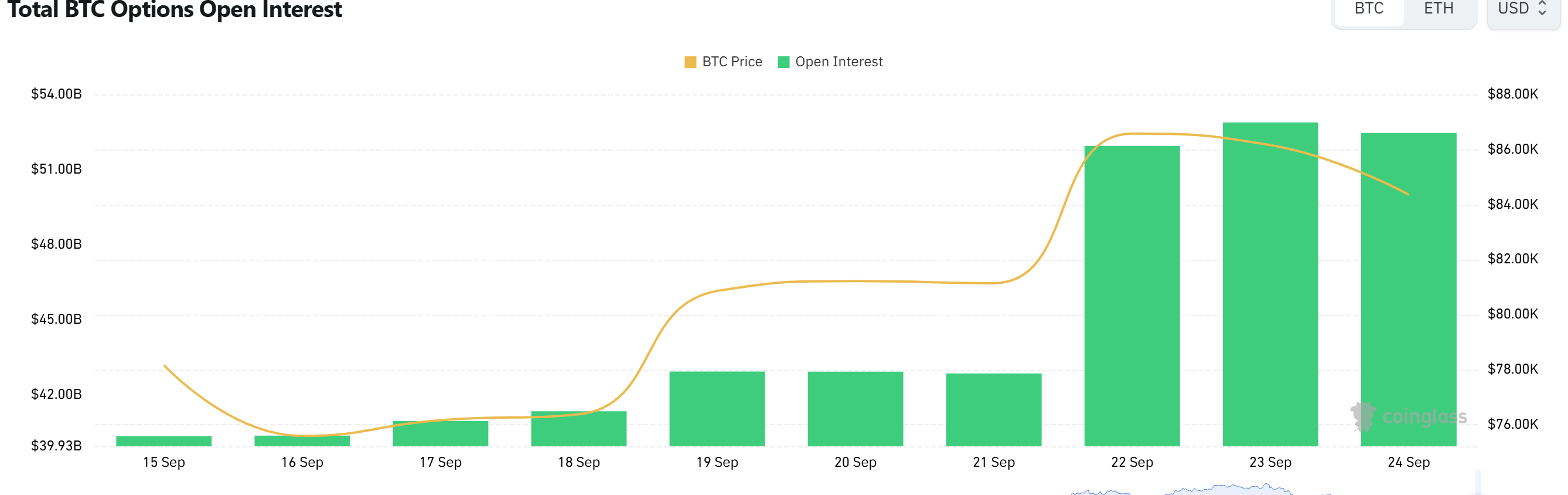
Task: Click the Total BTC Options Open Interest title
Action: pyautogui.click(x=174, y=9)
